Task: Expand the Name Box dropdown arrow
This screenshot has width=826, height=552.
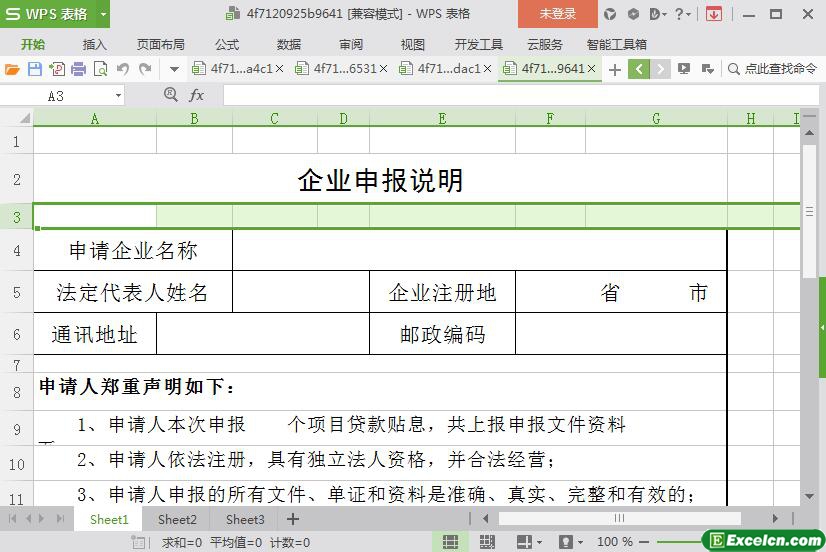Action: pyautogui.click(x=118, y=95)
